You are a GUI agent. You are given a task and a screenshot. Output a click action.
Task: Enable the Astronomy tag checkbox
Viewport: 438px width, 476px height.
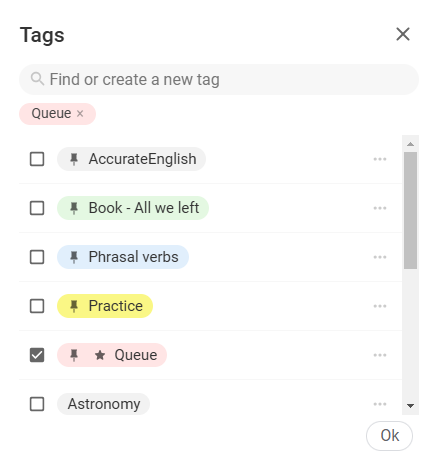click(x=37, y=404)
